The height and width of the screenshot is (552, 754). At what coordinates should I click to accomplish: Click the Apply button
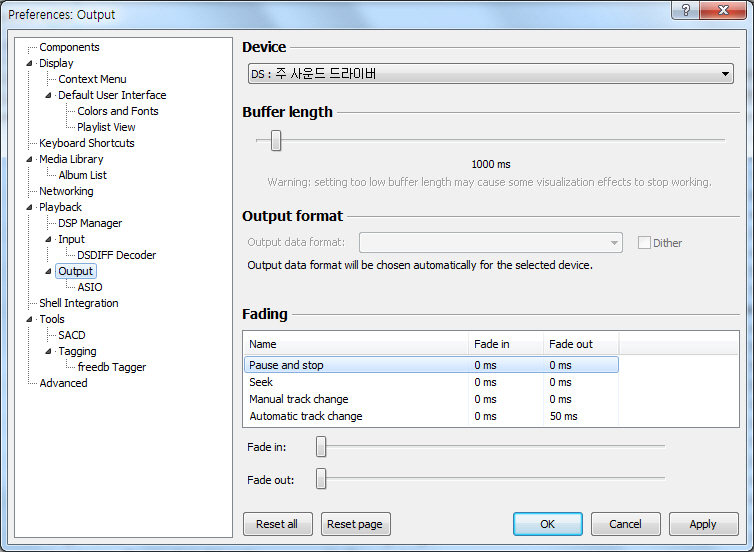coord(704,524)
